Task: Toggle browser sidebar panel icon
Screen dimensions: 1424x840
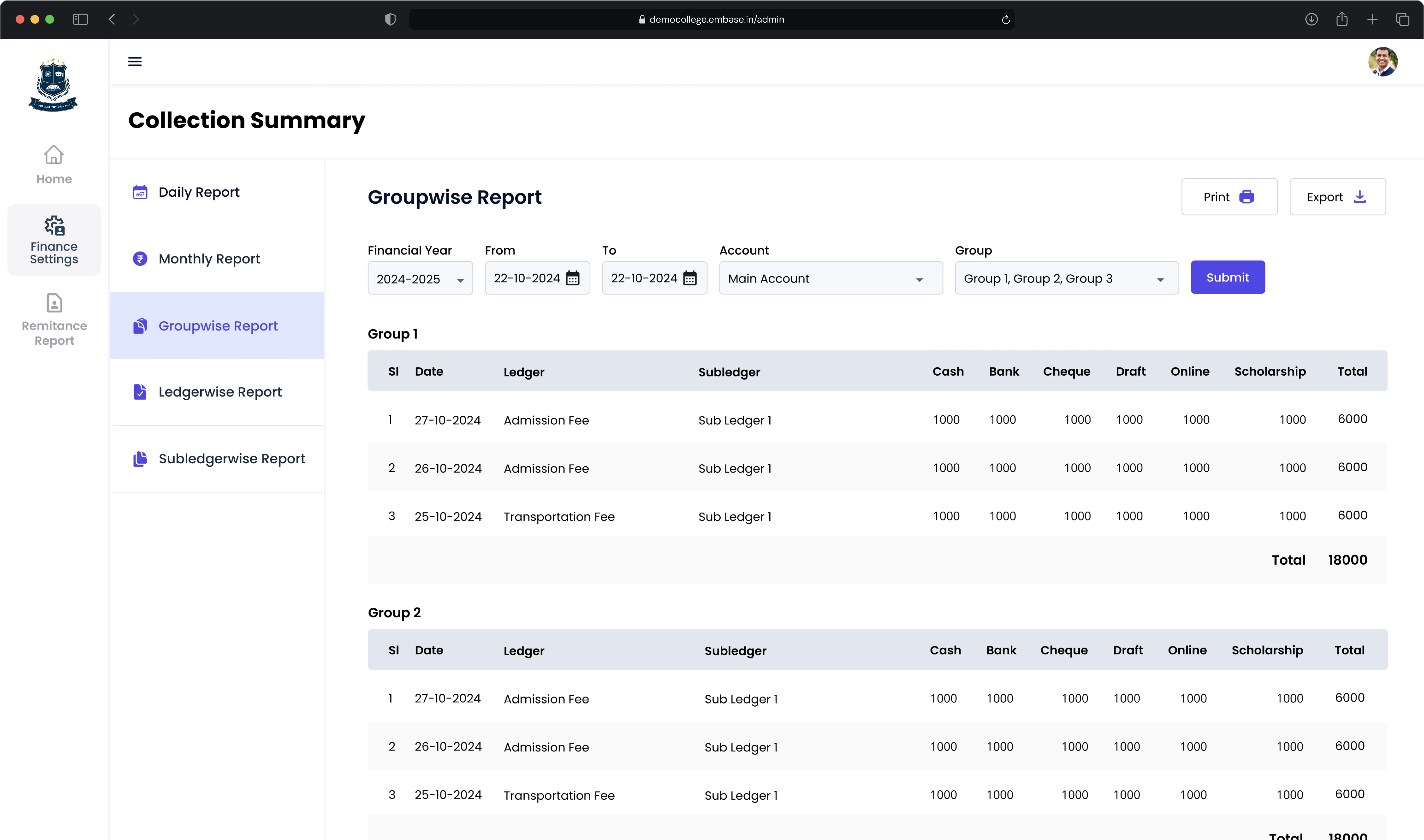Action: pos(80,19)
